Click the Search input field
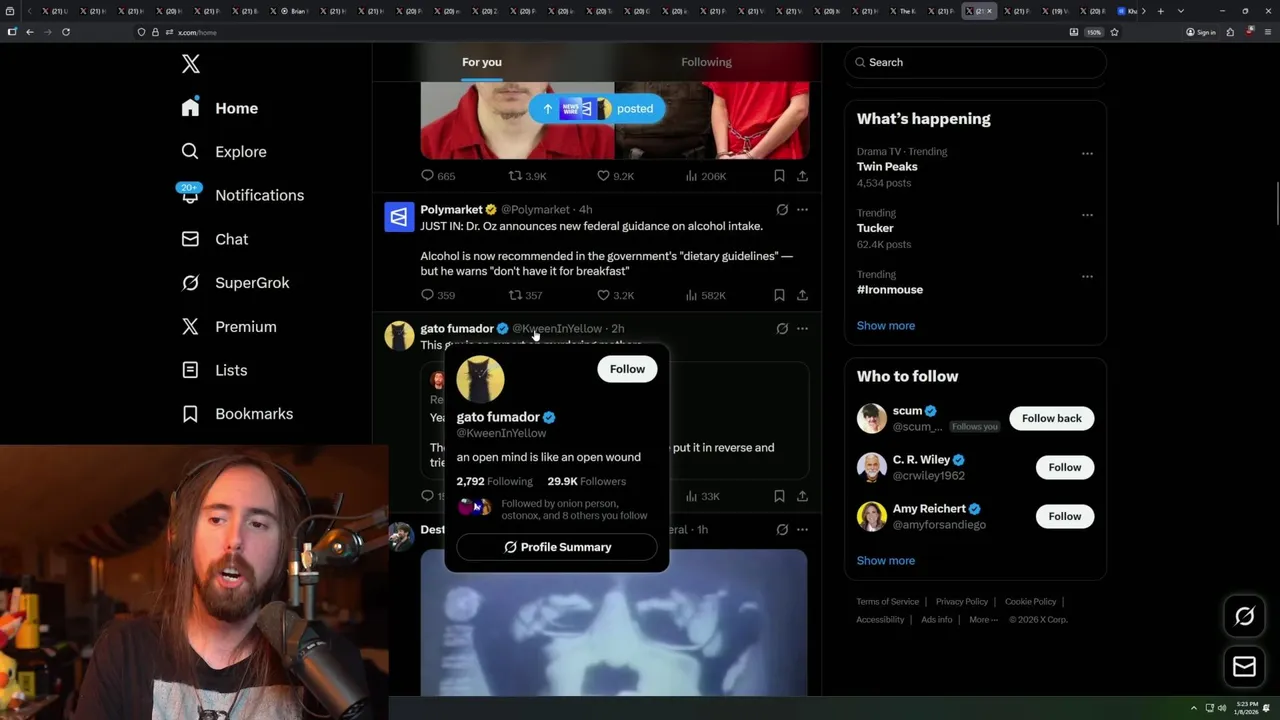Screen dimensions: 1280x720 click(x=975, y=62)
